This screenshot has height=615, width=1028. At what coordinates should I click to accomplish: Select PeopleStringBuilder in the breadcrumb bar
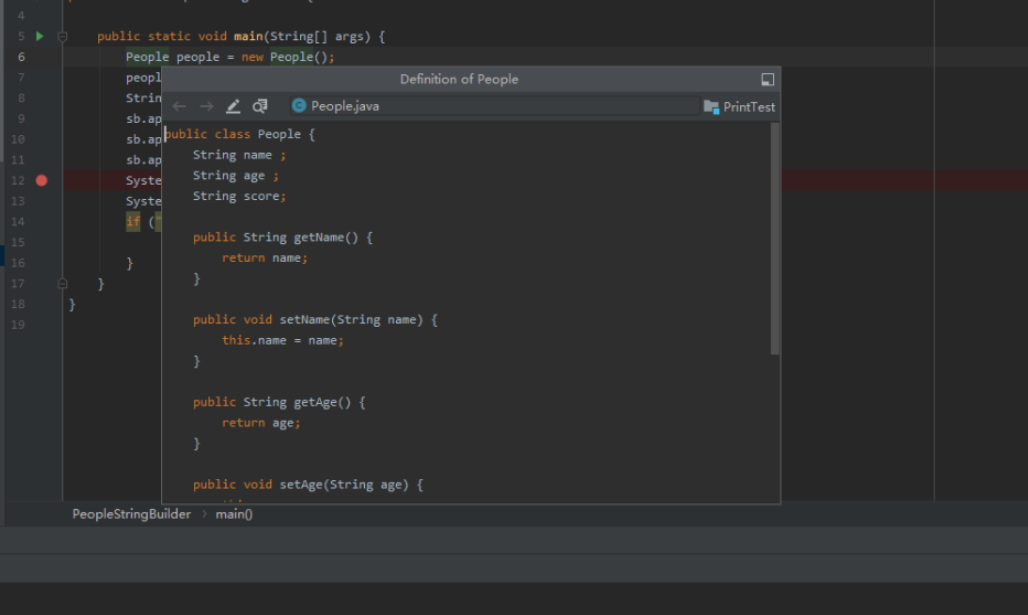pyautogui.click(x=131, y=514)
